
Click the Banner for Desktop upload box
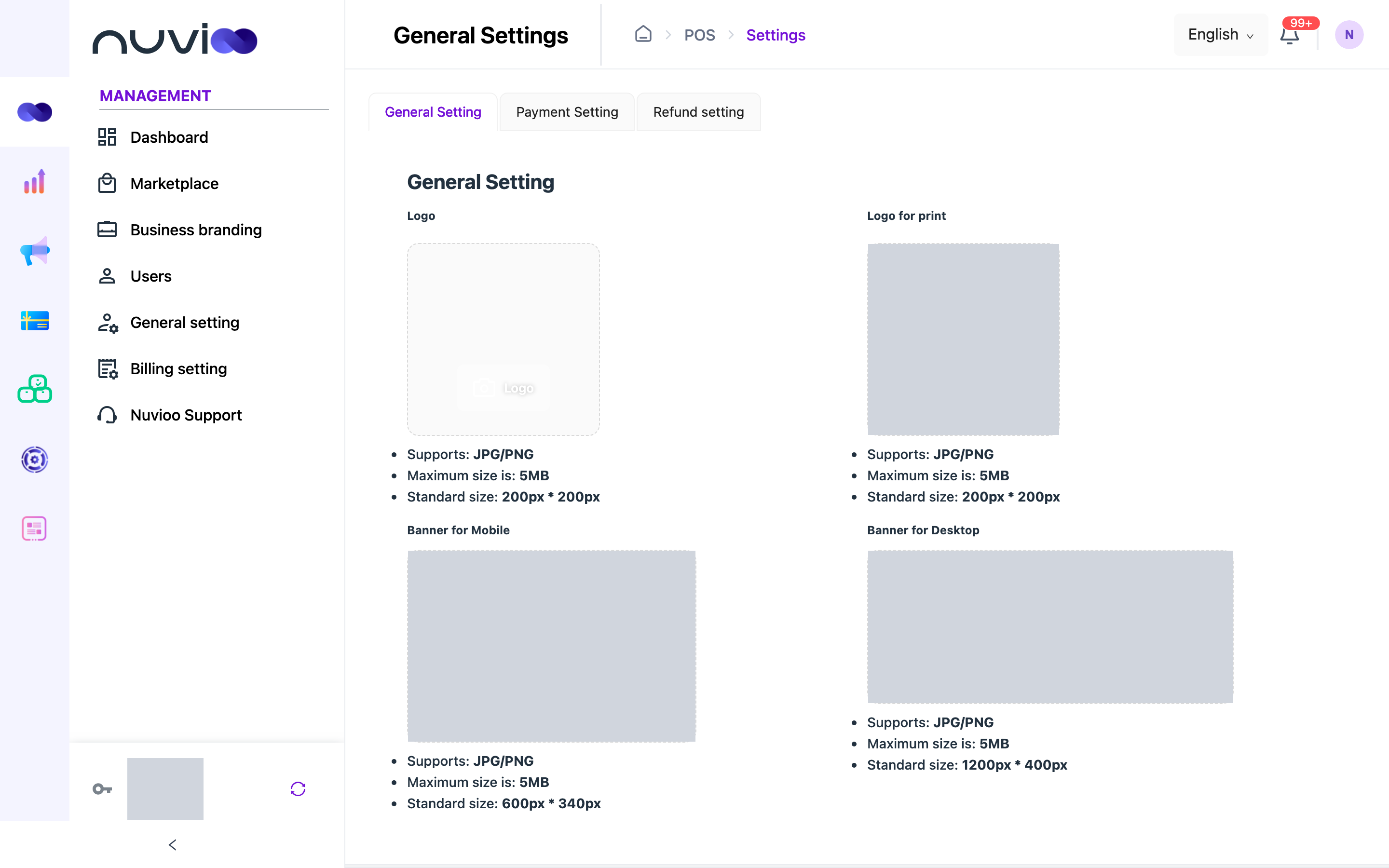click(x=1050, y=627)
